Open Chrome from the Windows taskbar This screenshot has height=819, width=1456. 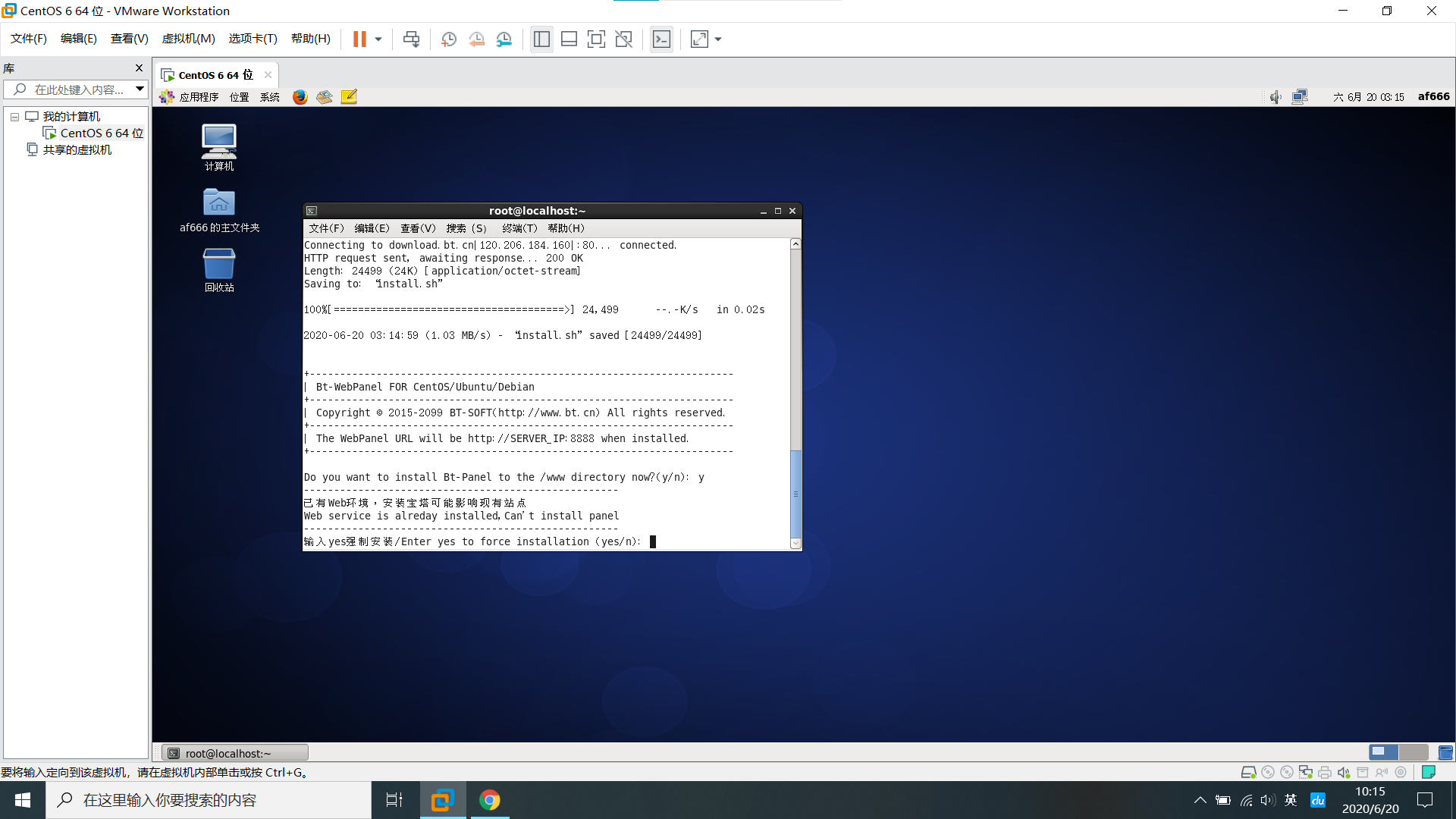(490, 800)
